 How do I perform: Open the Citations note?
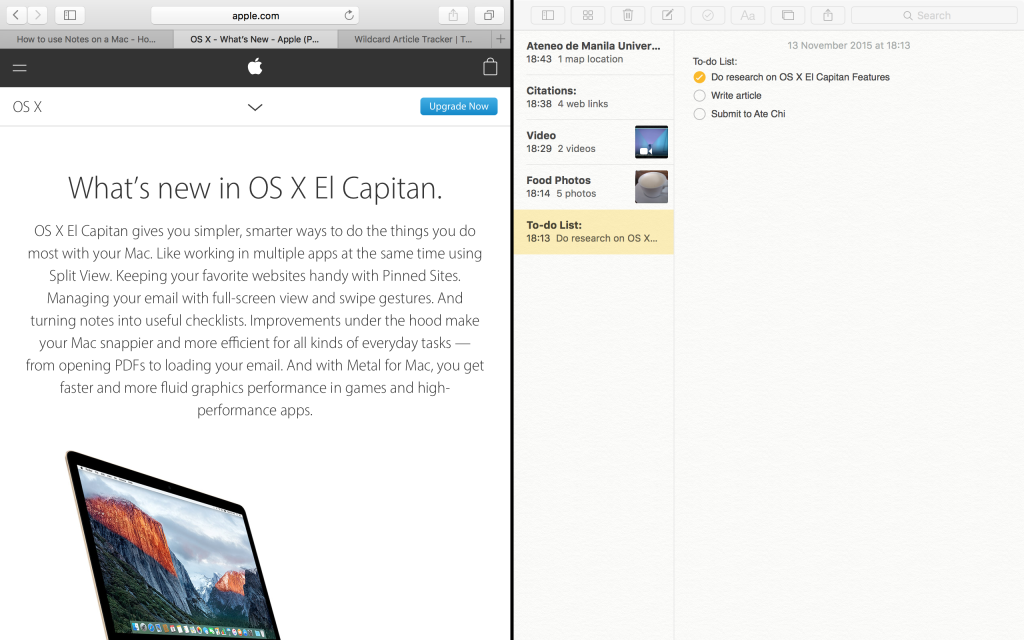coord(594,97)
